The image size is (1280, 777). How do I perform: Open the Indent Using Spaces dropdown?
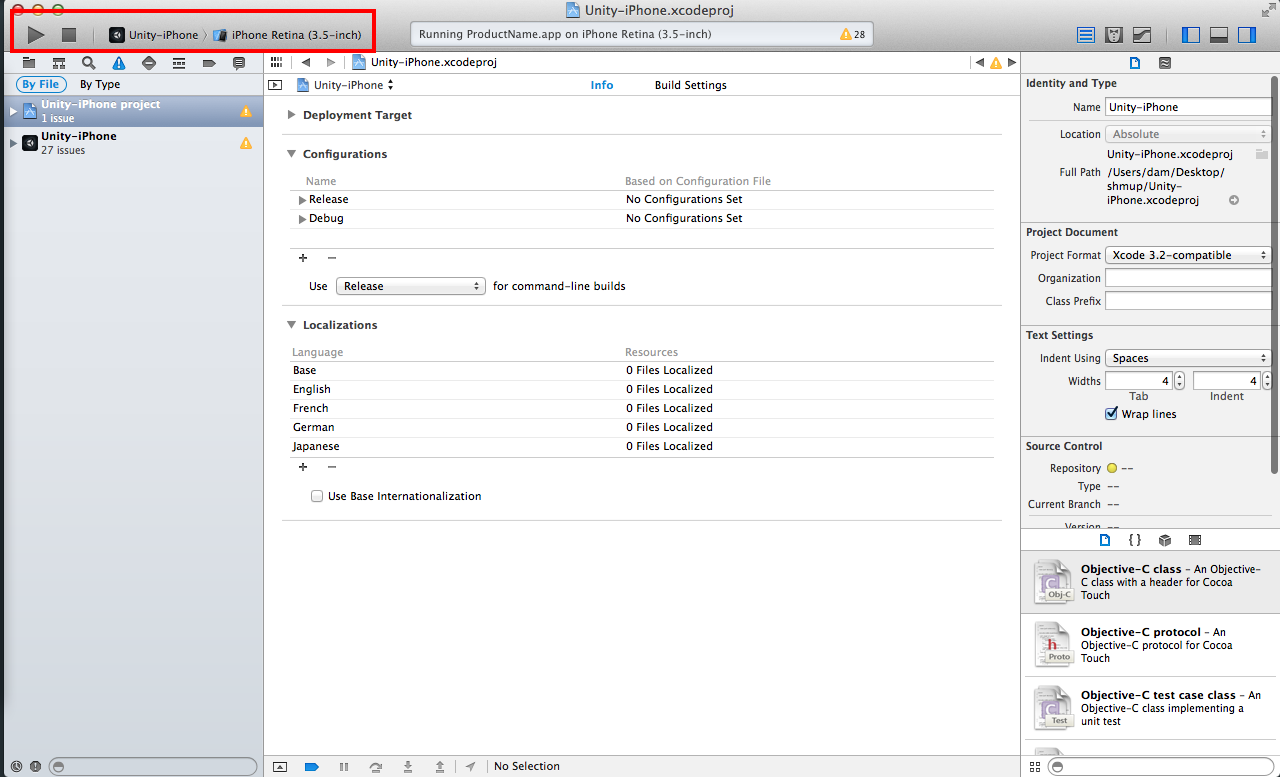pos(1188,358)
